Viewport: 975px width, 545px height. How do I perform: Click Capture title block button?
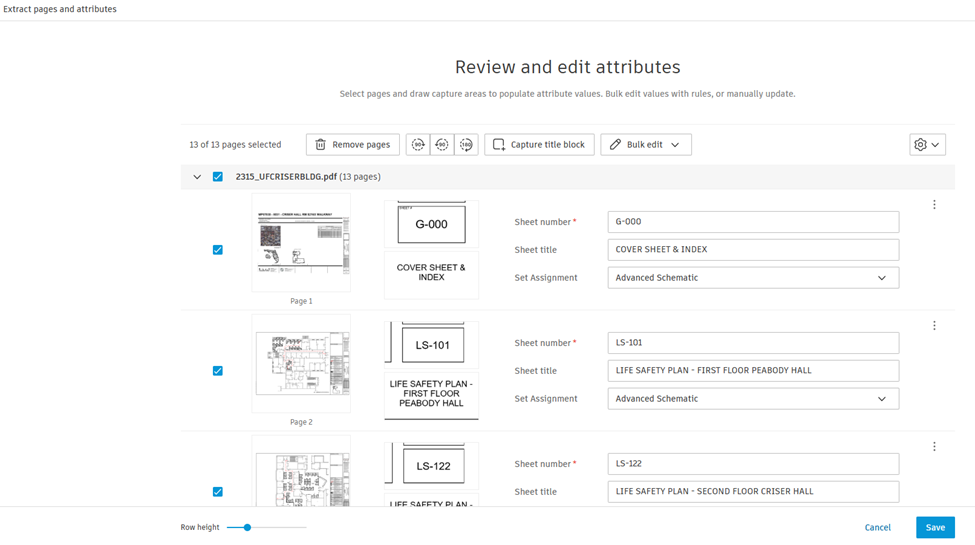pyautogui.click(x=539, y=145)
